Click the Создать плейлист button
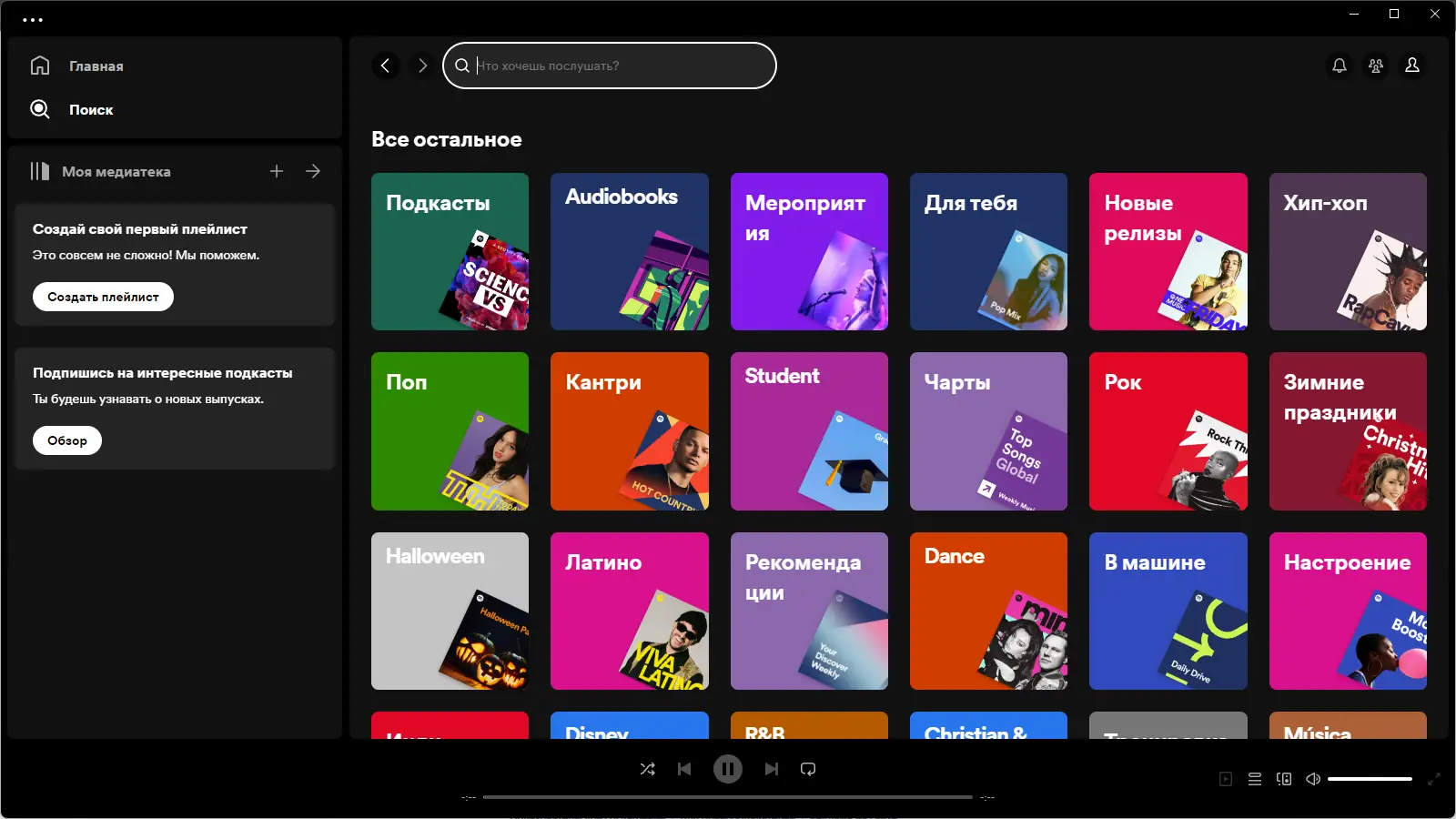1456x819 pixels. (103, 297)
